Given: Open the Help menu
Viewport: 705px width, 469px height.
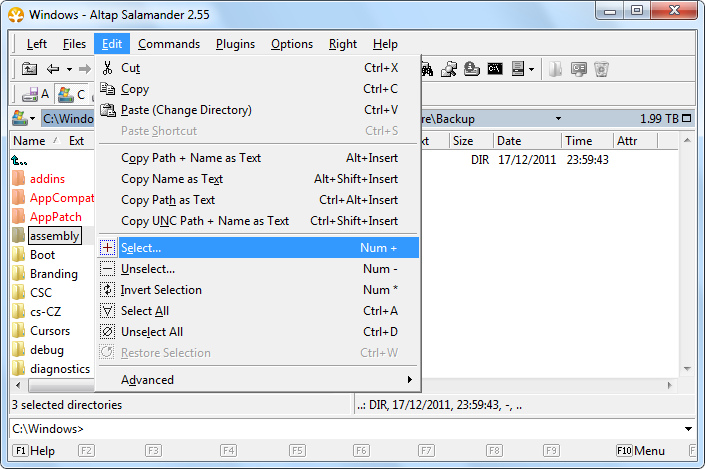Looking at the screenshot, I should point(385,44).
